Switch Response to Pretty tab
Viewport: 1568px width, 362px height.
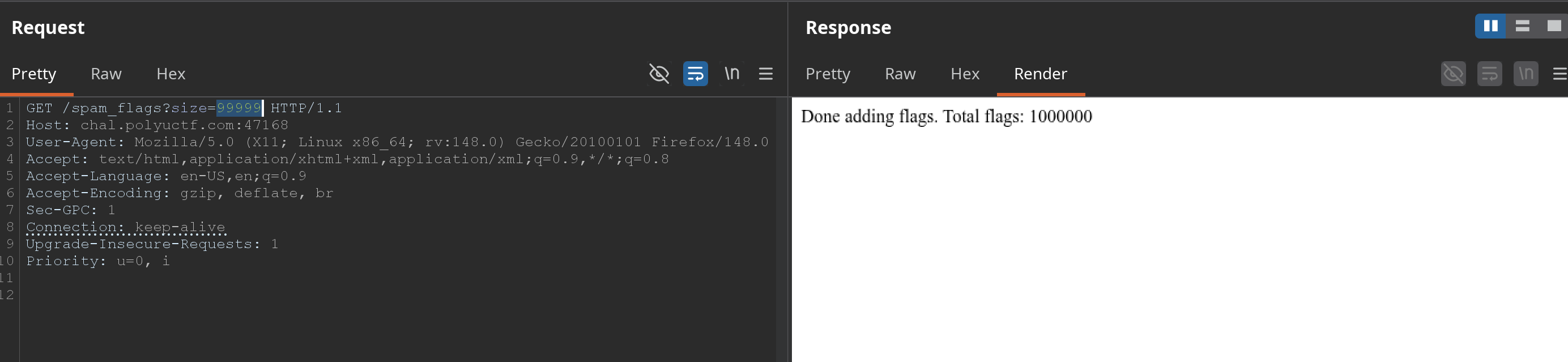pos(828,74)
